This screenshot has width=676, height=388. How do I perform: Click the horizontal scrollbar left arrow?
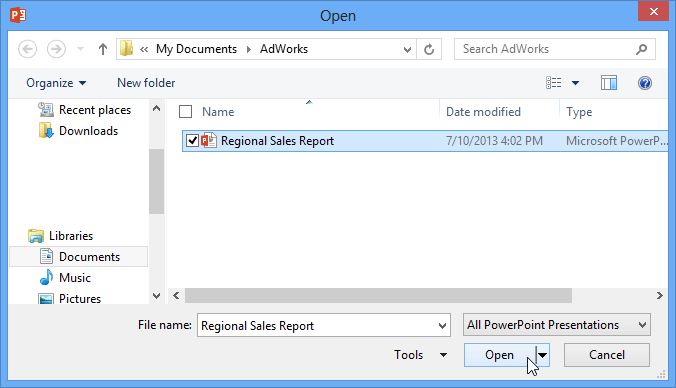click(176, 296)
